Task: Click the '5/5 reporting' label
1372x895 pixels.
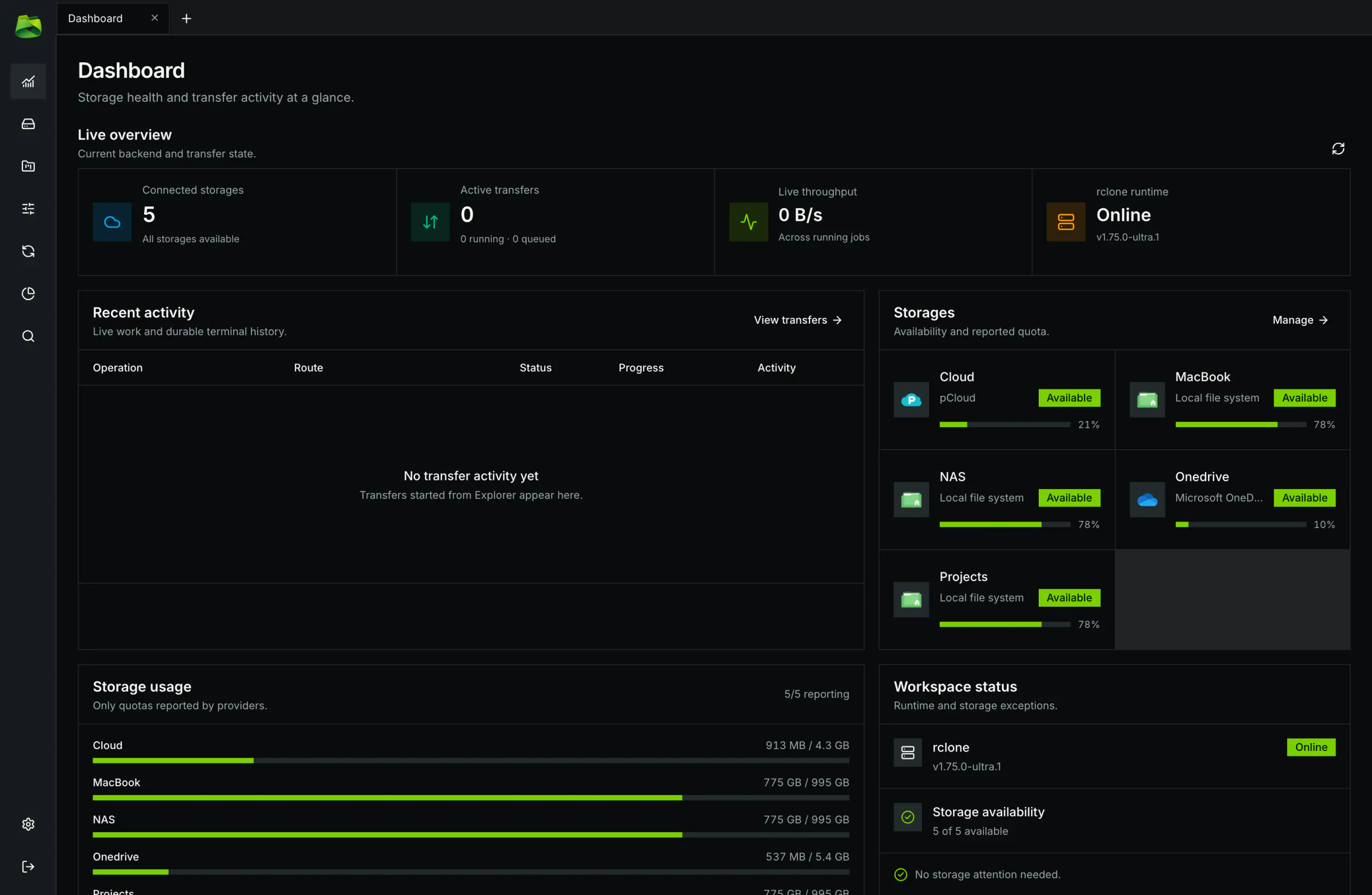Action: pos(816,694)
